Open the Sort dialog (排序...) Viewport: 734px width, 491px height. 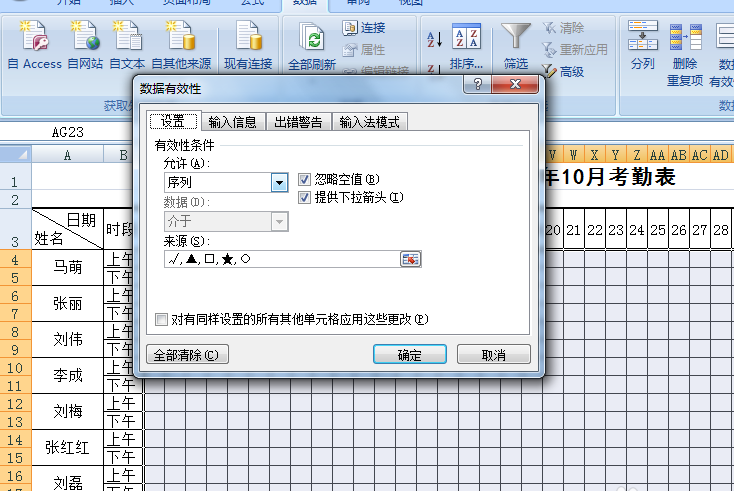[x=466, y=46]
